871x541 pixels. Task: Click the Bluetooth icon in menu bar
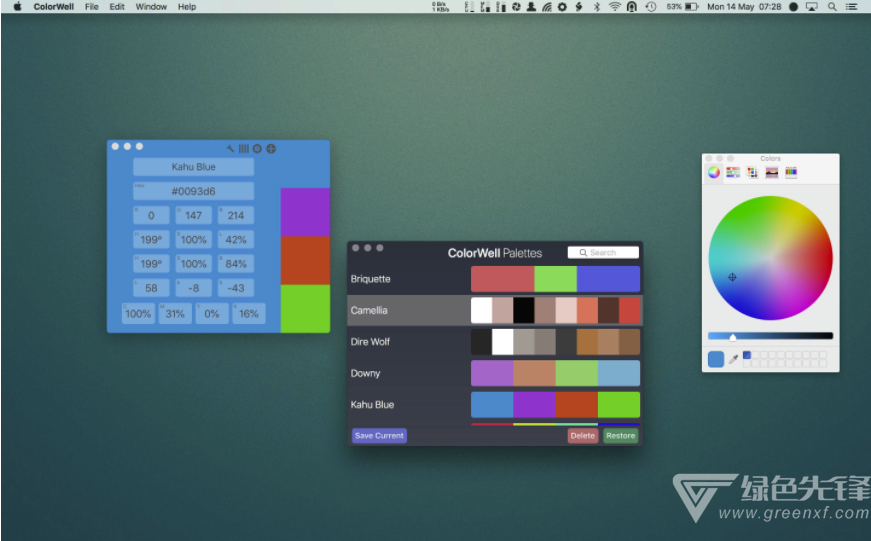(597, 7)
